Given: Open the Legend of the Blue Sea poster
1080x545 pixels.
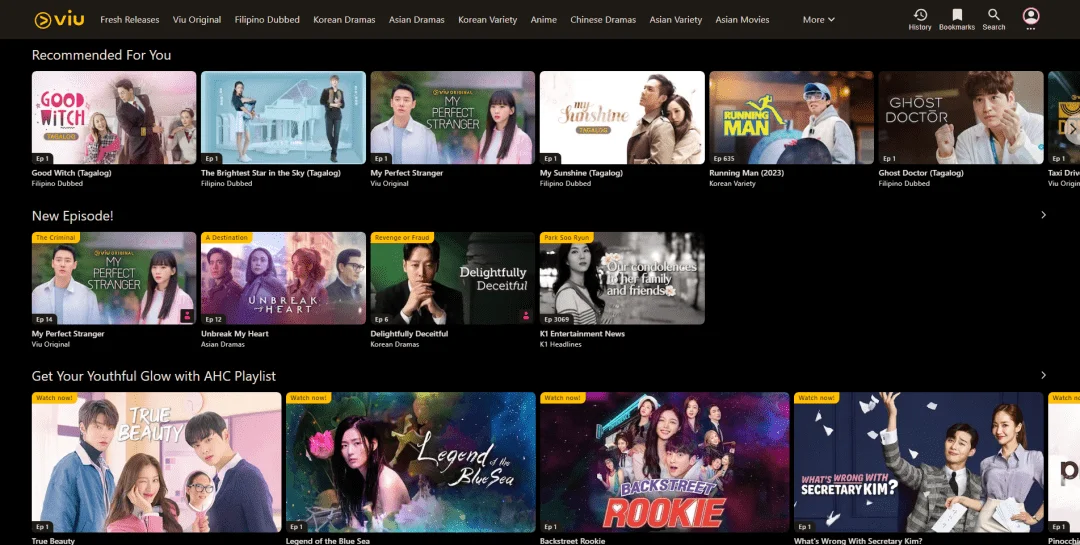Looking at the screenshot, I should click(x=411, y=462).
